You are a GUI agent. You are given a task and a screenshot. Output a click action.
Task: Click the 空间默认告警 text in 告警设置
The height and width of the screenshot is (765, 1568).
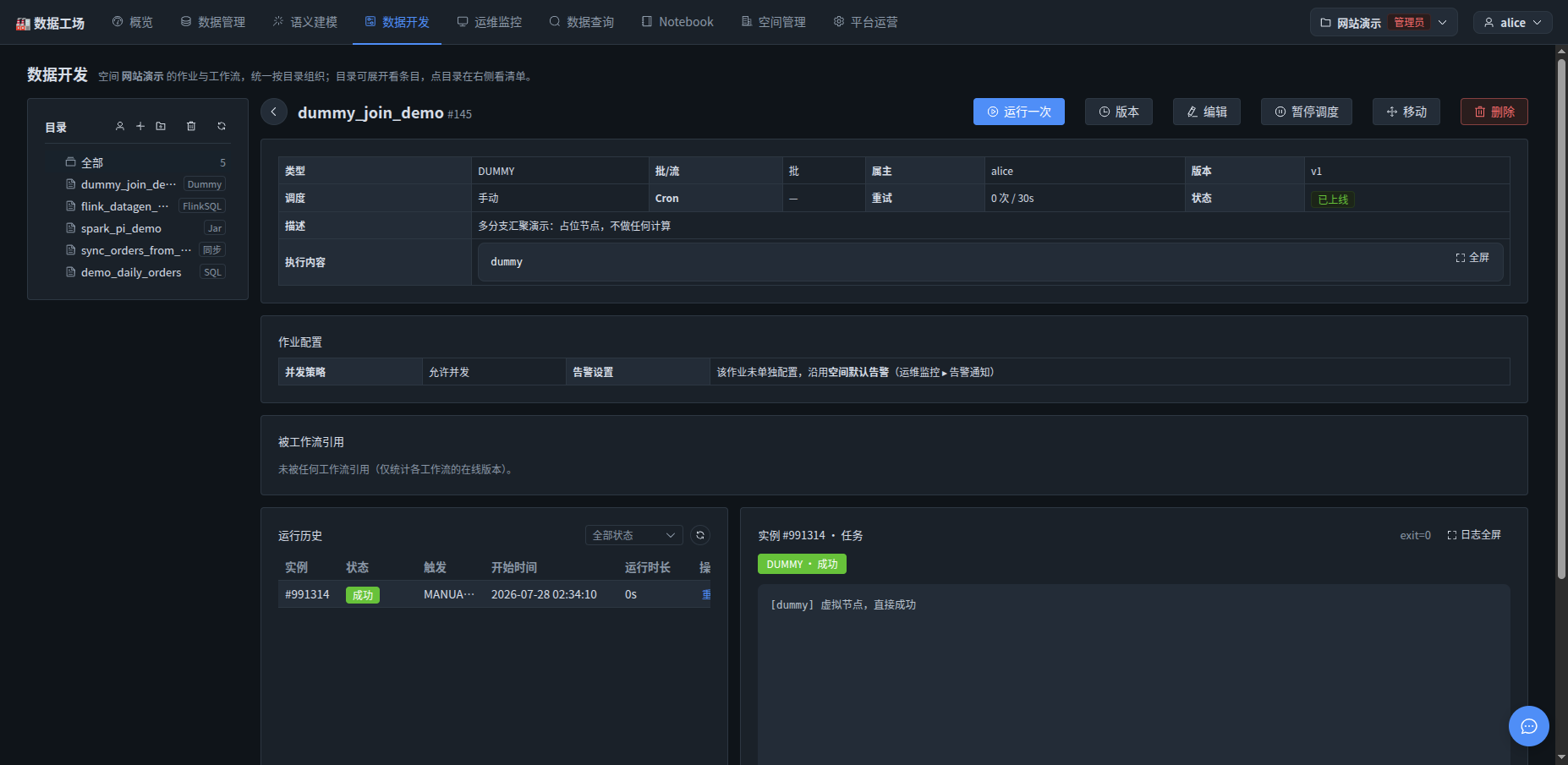pyautogui.click(x=858, y=372)
